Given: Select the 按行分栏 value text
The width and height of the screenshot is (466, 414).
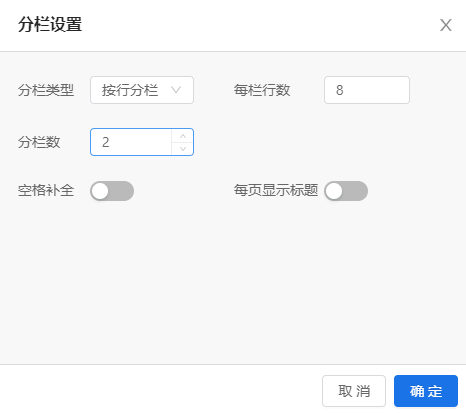Looking at the screenshot, I should 130,90.
